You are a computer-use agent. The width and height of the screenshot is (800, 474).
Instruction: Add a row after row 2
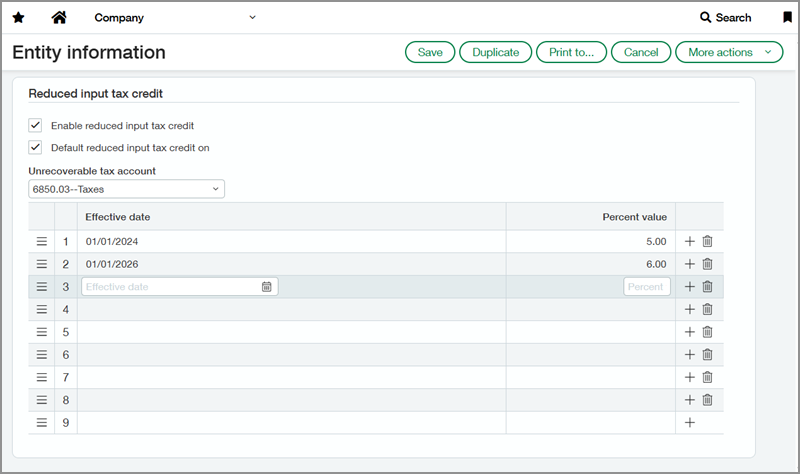click(x=689, y=264)
